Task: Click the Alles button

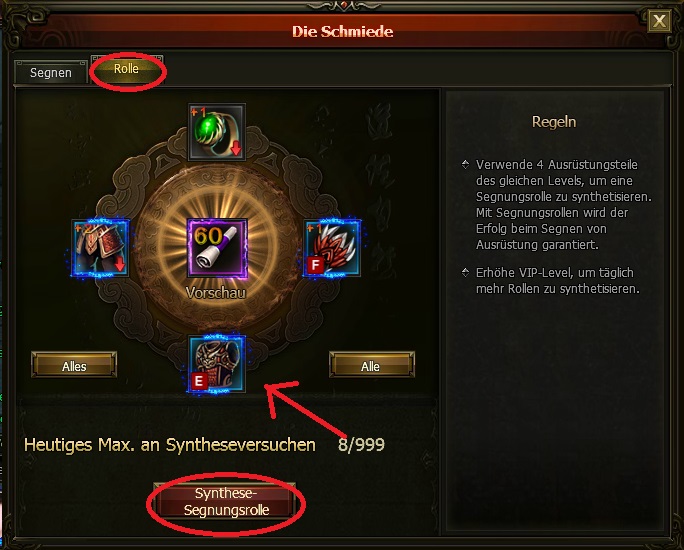Action: 74,366
